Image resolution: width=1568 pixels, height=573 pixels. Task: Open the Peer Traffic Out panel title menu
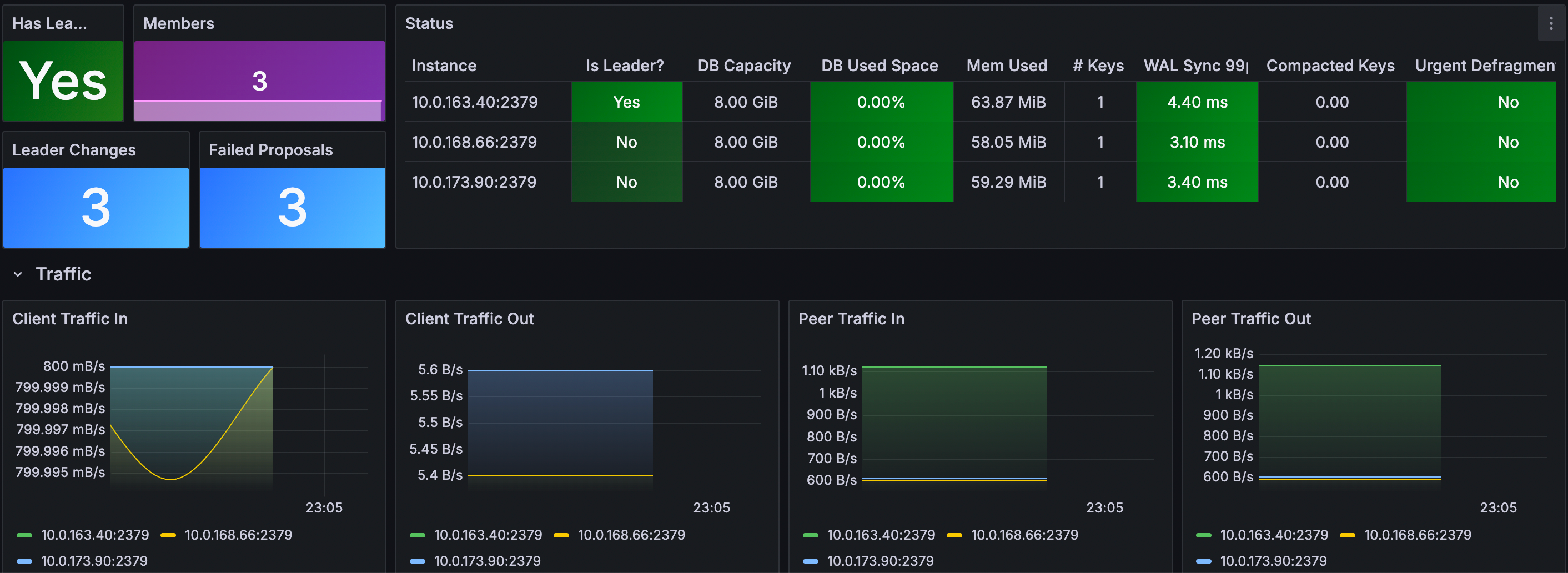click(x=1250, y=318)
